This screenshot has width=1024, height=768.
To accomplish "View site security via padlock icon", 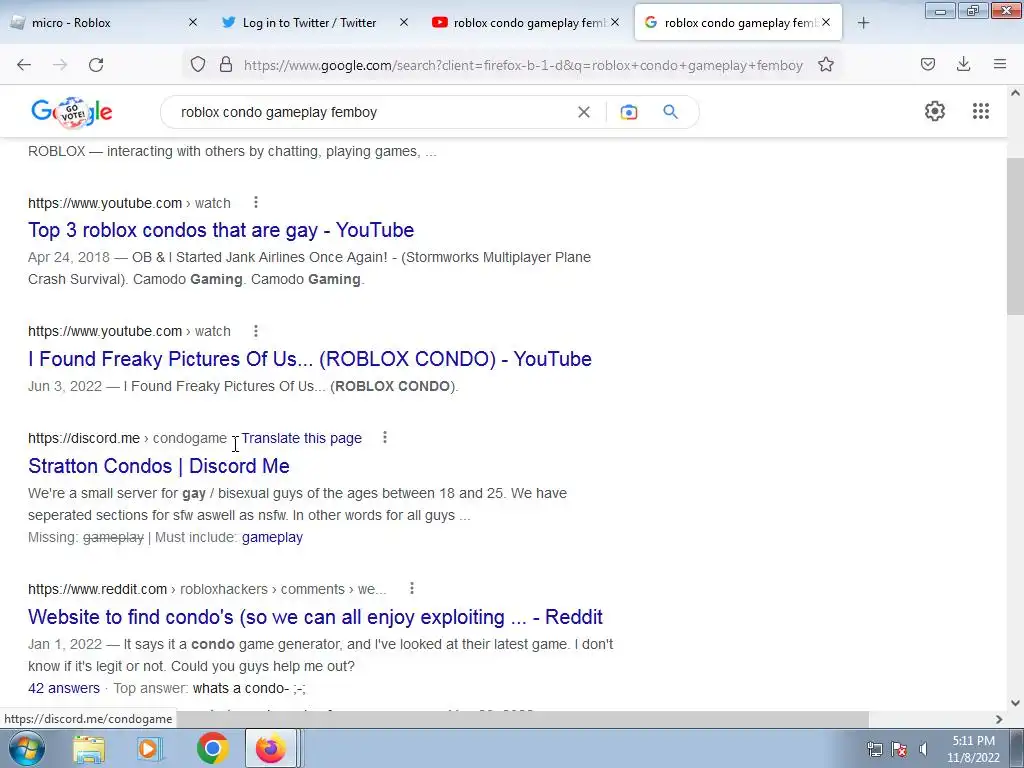I will (226, 65).
